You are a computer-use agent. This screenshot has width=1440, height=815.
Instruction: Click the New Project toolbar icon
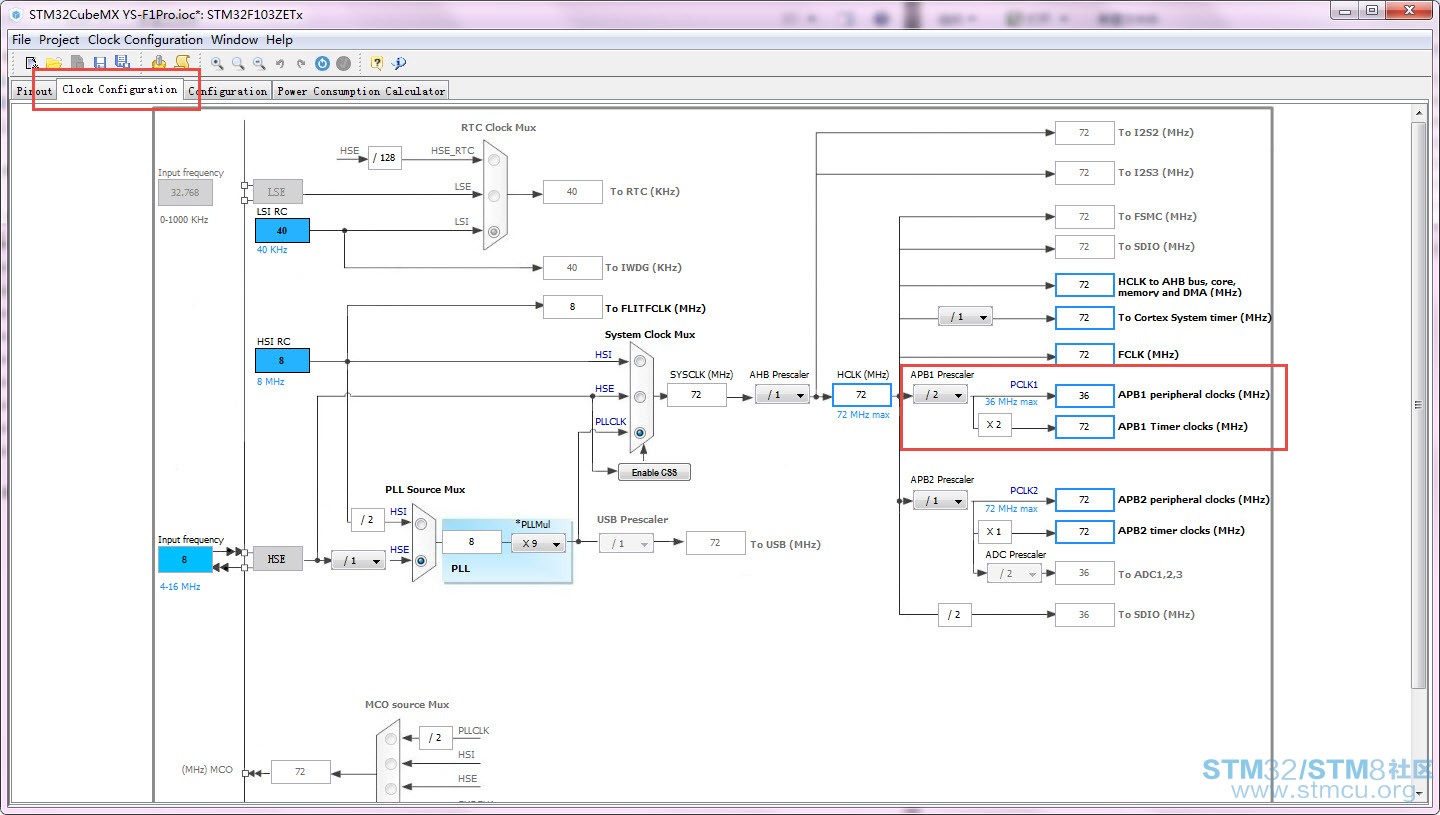coord(33,63)
